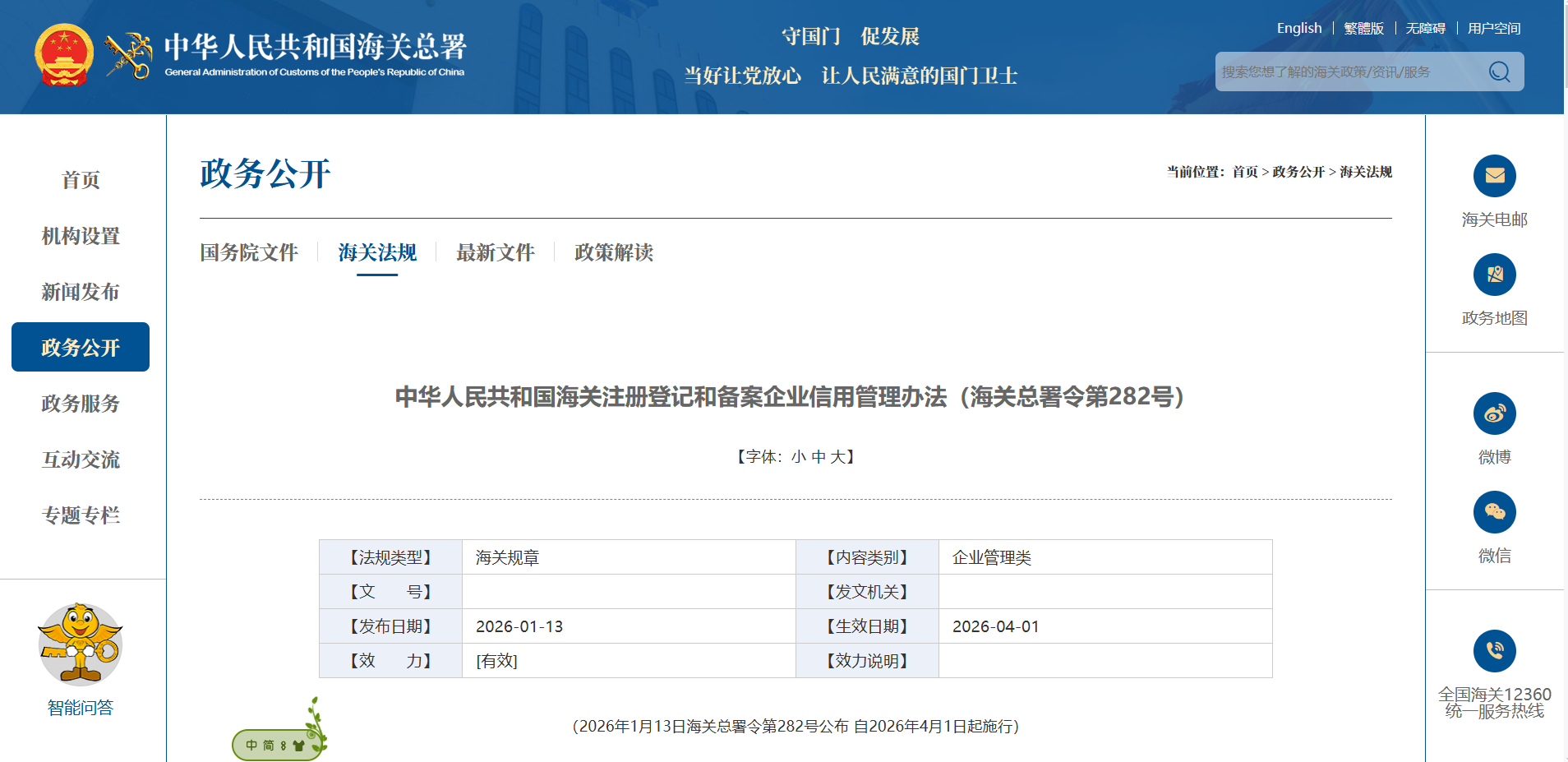Click the WeChat icon
Viewport: 1568px width, 762px height.
[1494, 512]
